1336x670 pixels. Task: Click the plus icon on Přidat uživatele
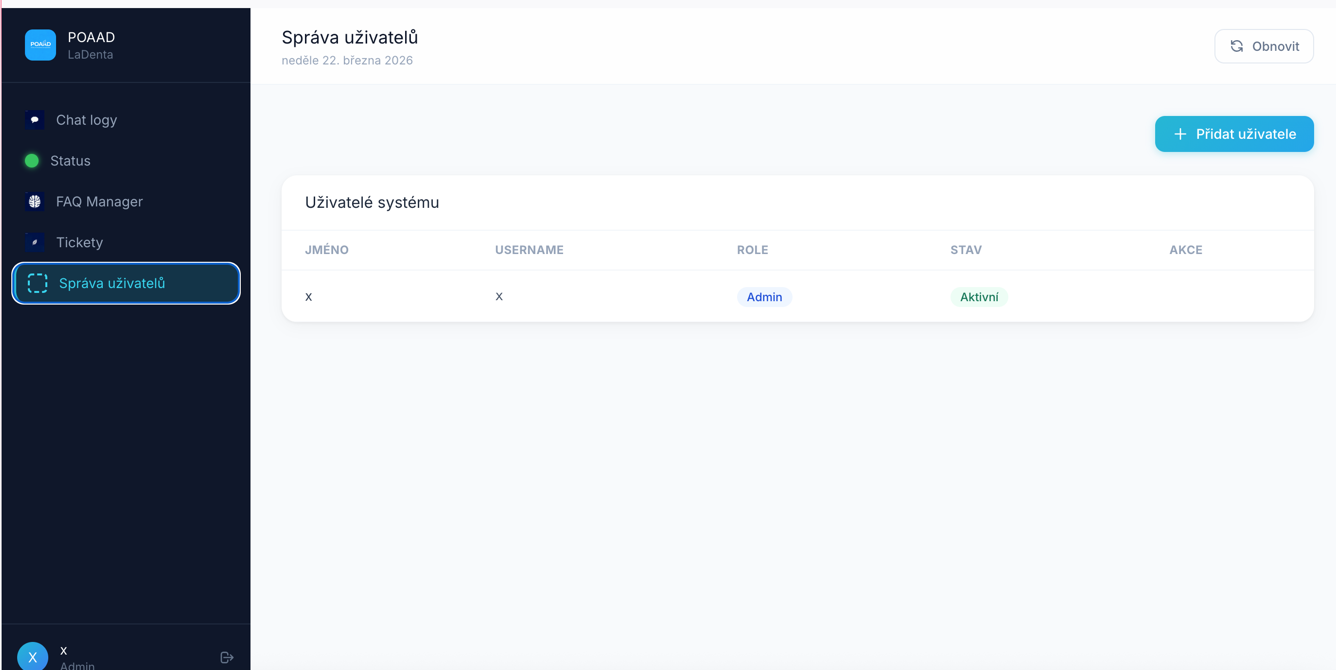[x=1180, y=134]
